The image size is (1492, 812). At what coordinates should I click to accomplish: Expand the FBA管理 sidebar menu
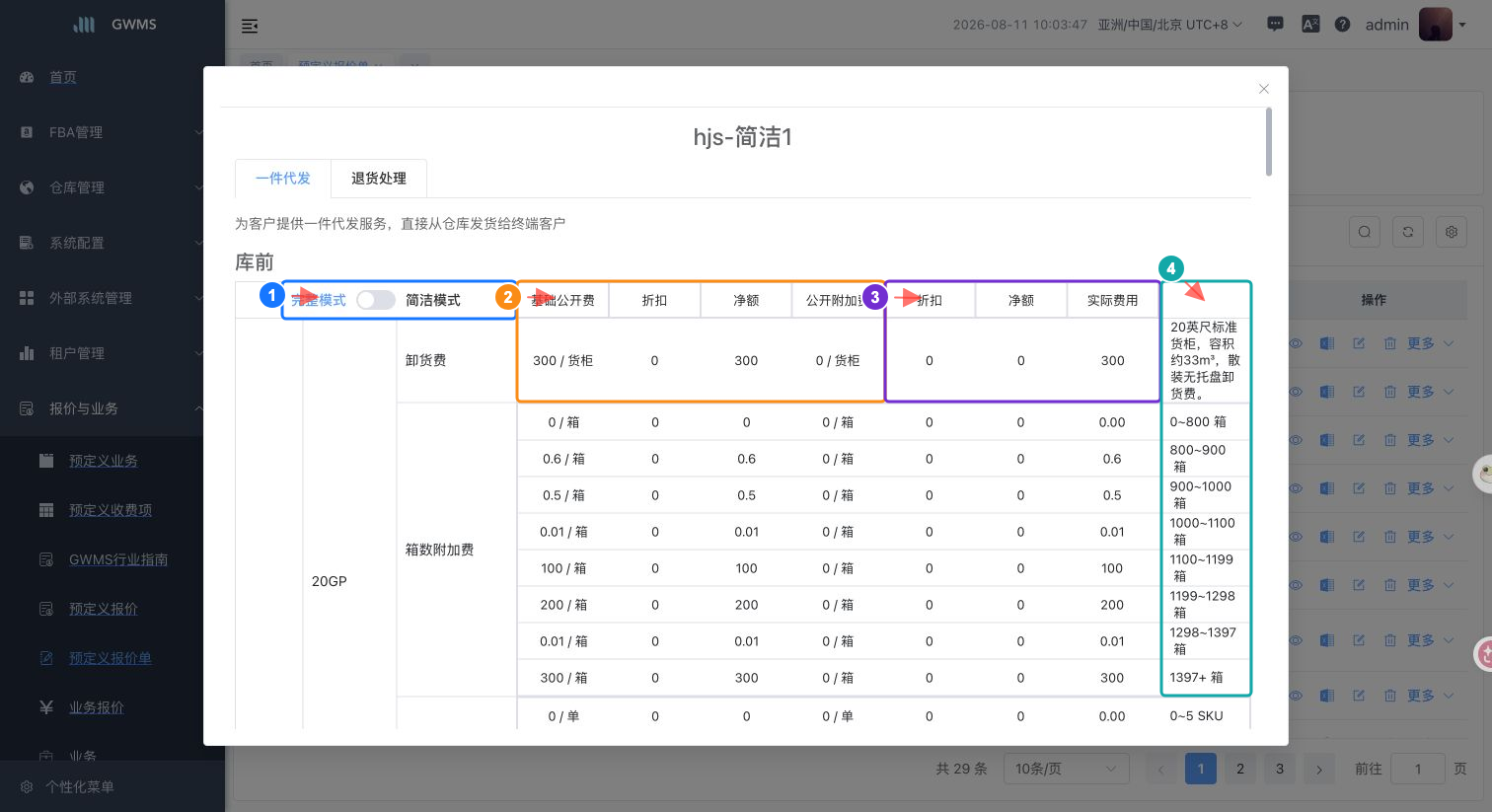tap(112, 132)
